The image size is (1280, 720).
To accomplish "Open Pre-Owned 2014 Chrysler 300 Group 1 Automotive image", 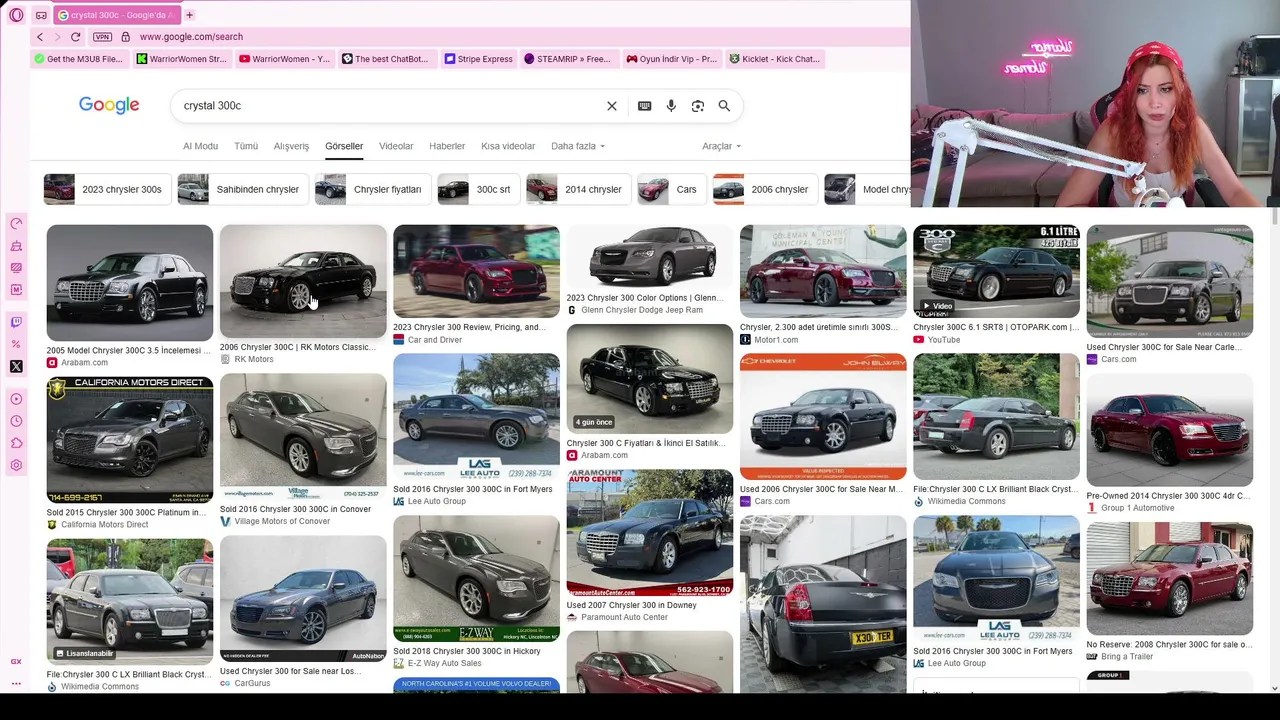I will (x=1170, y=430).
